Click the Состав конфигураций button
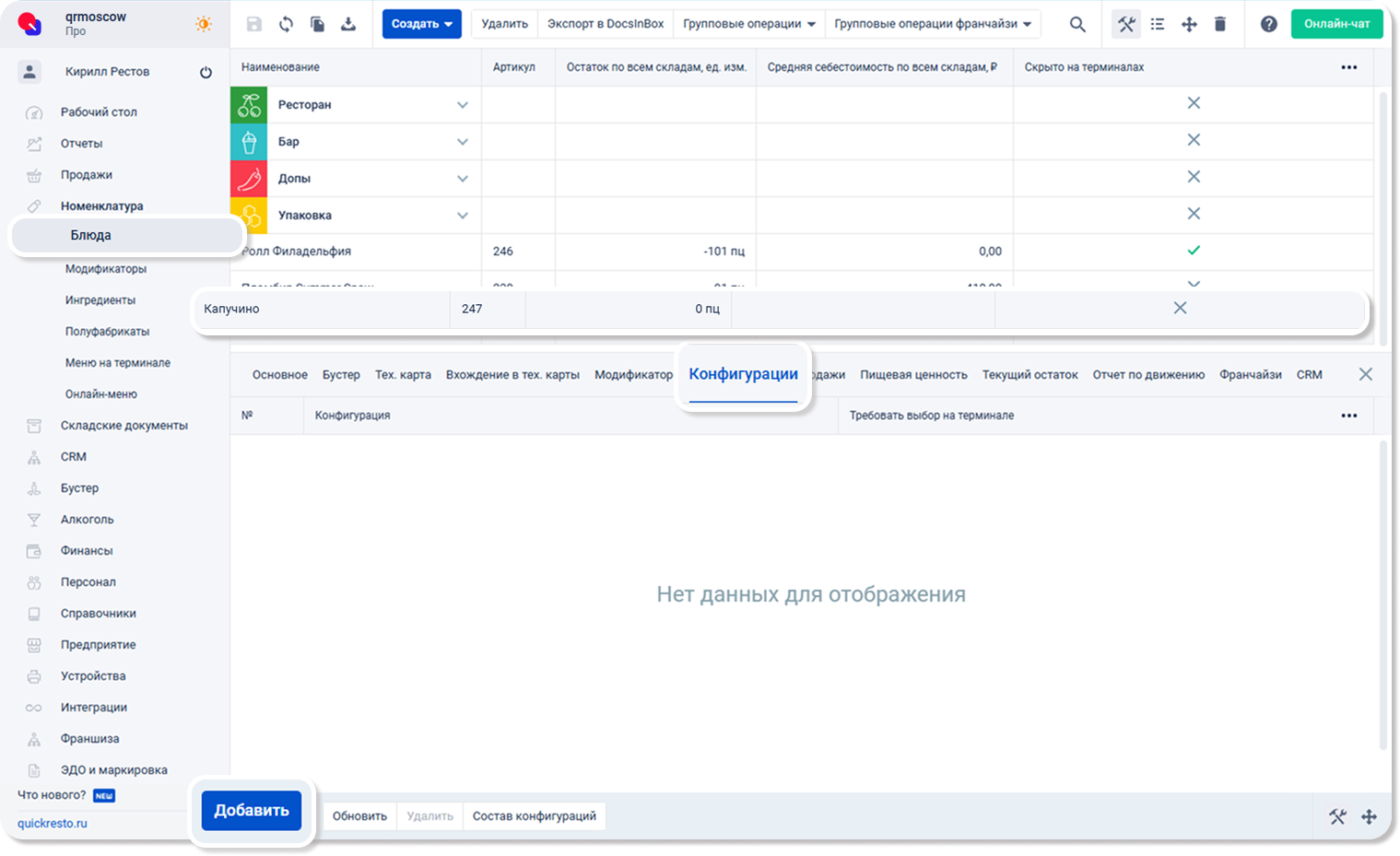Image resolution: width=1400 pixels, height=856 pixels. point(535,816)
